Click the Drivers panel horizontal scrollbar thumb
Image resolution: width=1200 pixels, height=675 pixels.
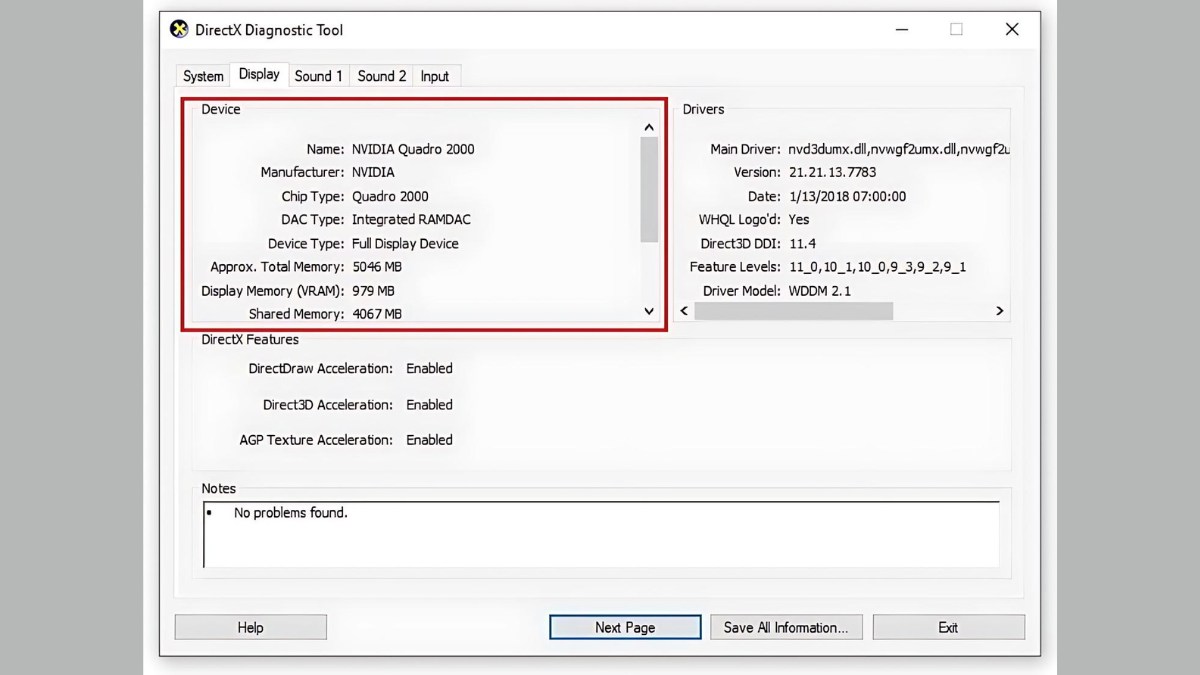point(793,311)
